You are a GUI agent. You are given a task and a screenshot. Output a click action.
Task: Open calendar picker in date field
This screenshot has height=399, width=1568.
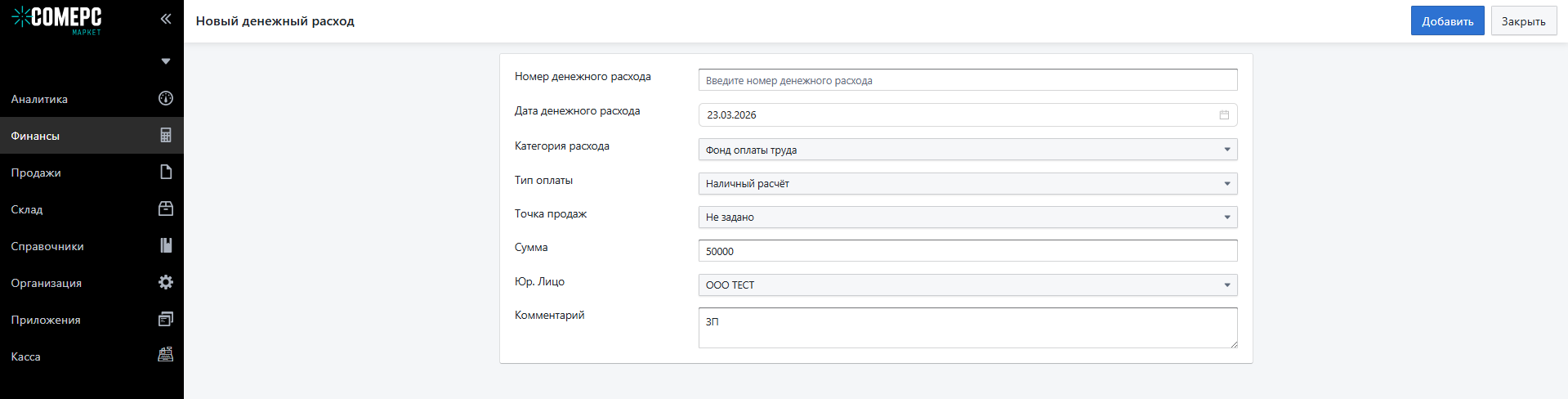coord(1224,115)
